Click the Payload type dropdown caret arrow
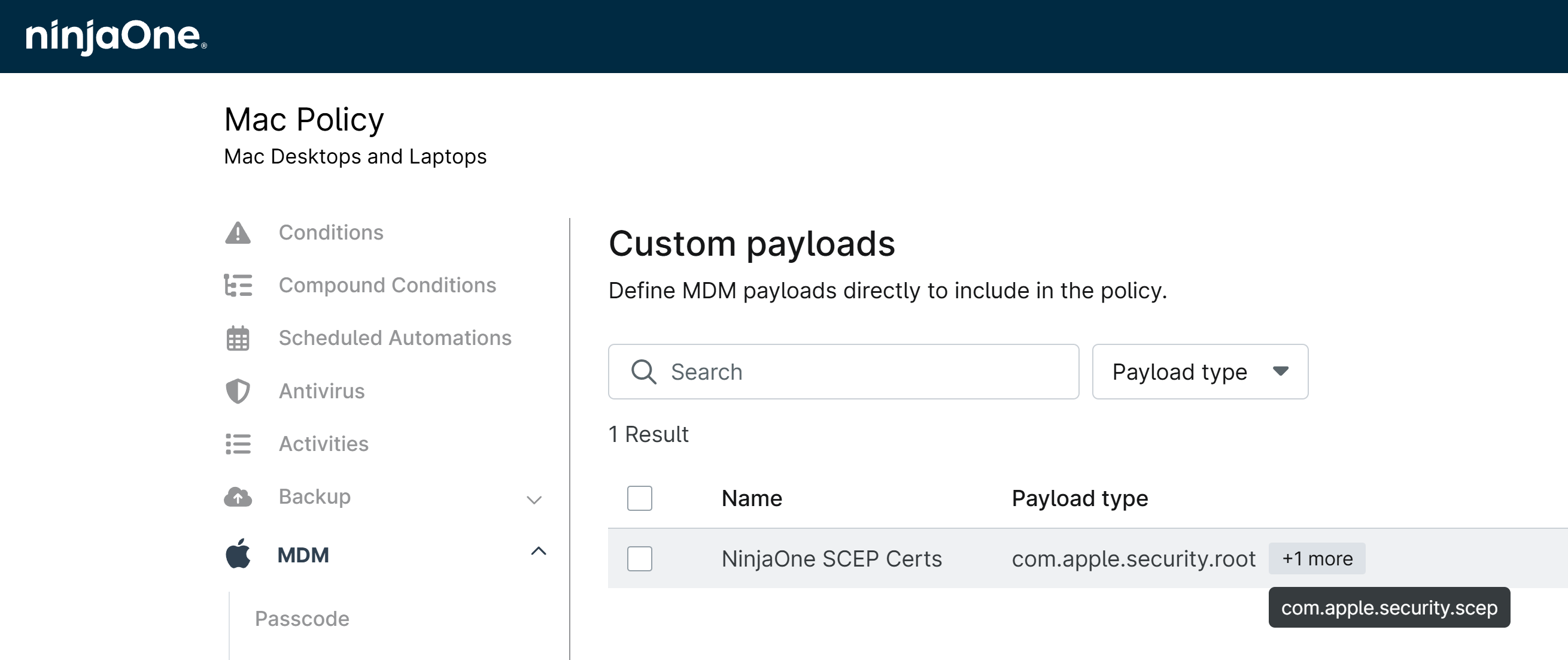Viewport: 1568px width, 660px height. [x=1281, y=371]
